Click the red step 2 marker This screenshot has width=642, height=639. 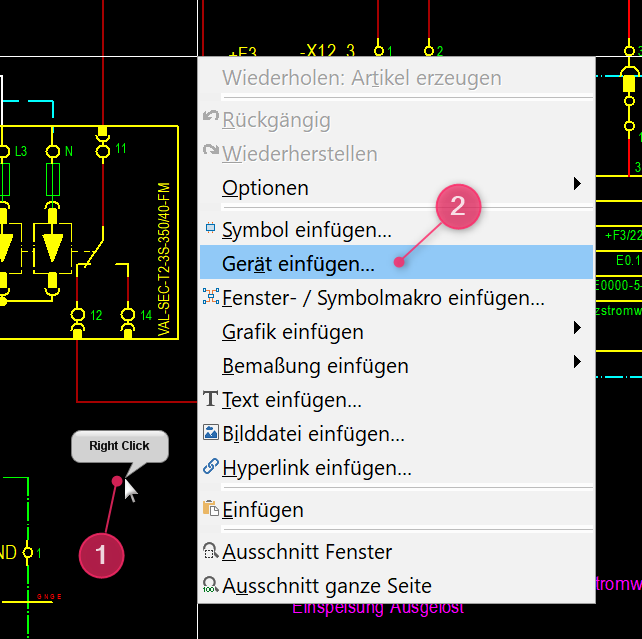[x=458, y=207]
